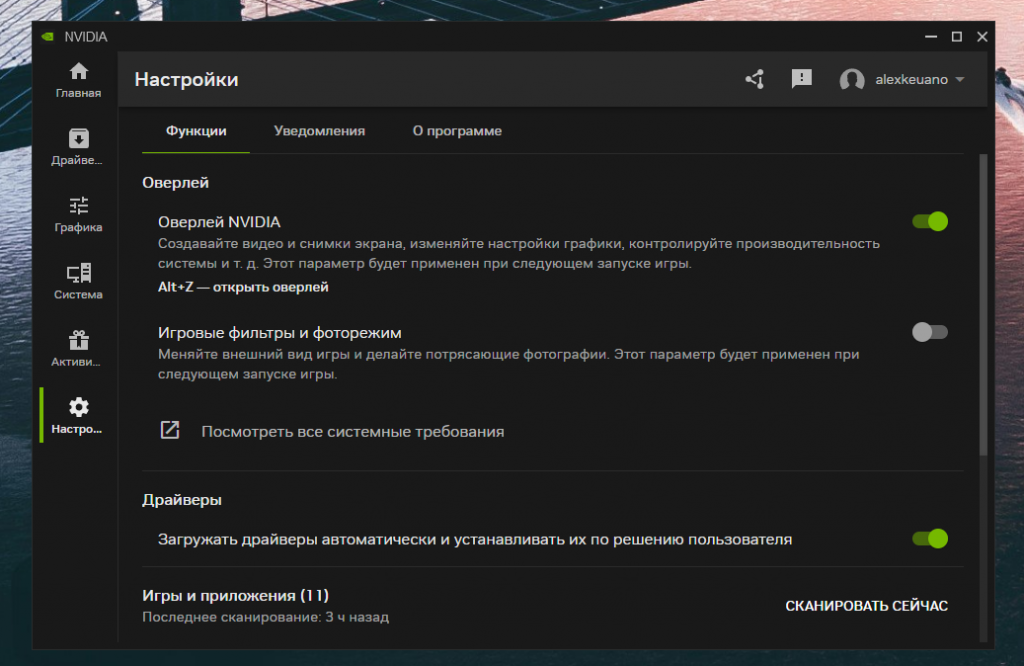The image size is (1024, 666).
Task: Open the feedback exclamation icon
Action: click(x=801, y=79)
